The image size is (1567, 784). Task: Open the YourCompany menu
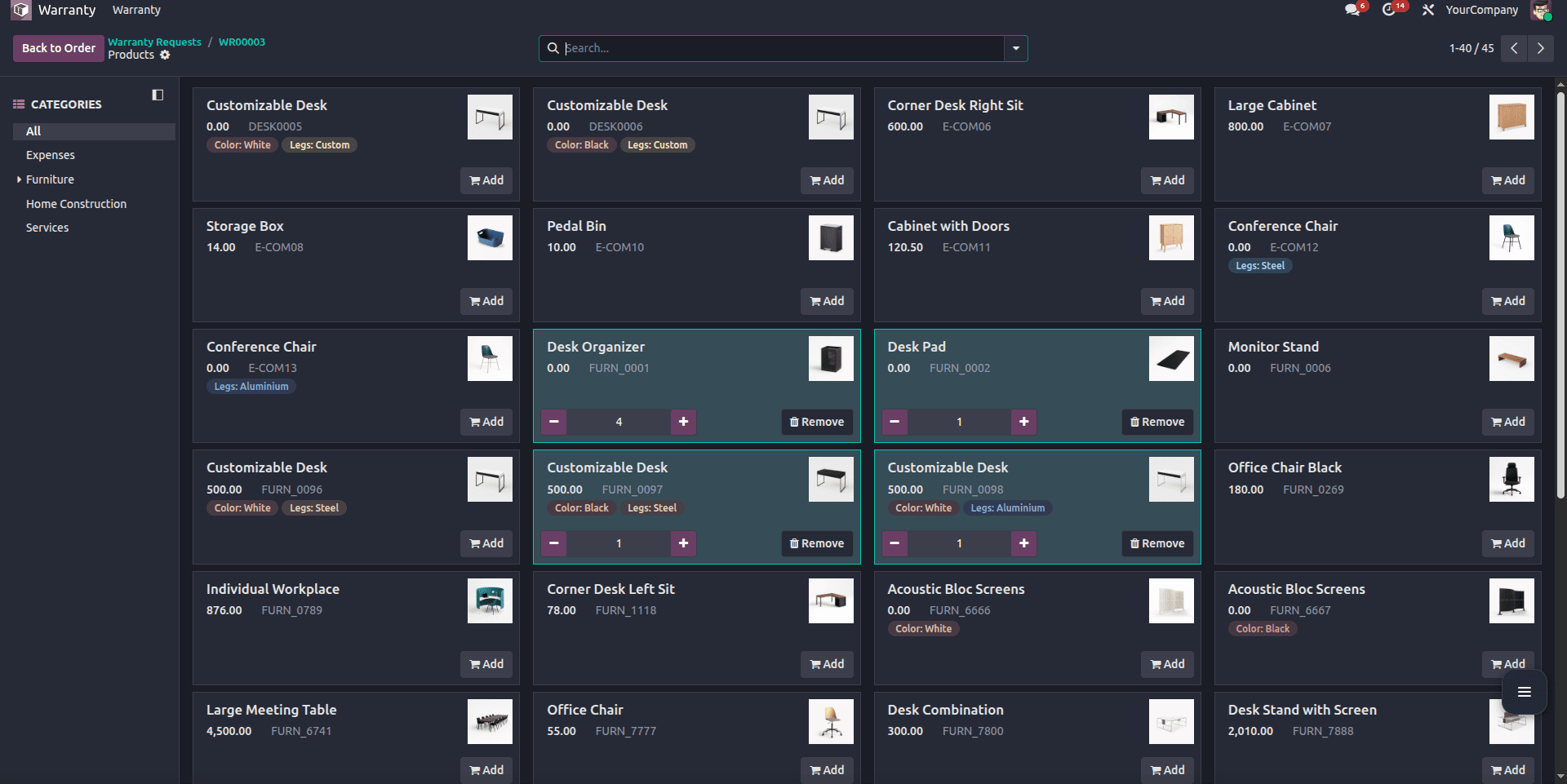(x=1481, y=10)
